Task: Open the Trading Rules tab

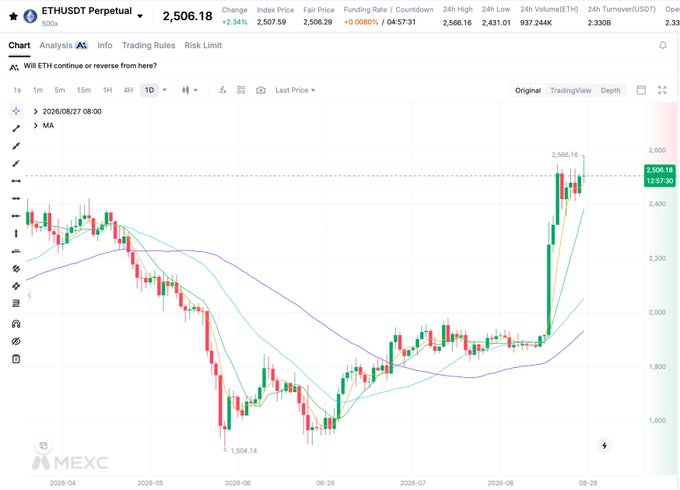Action: (148, 45)
